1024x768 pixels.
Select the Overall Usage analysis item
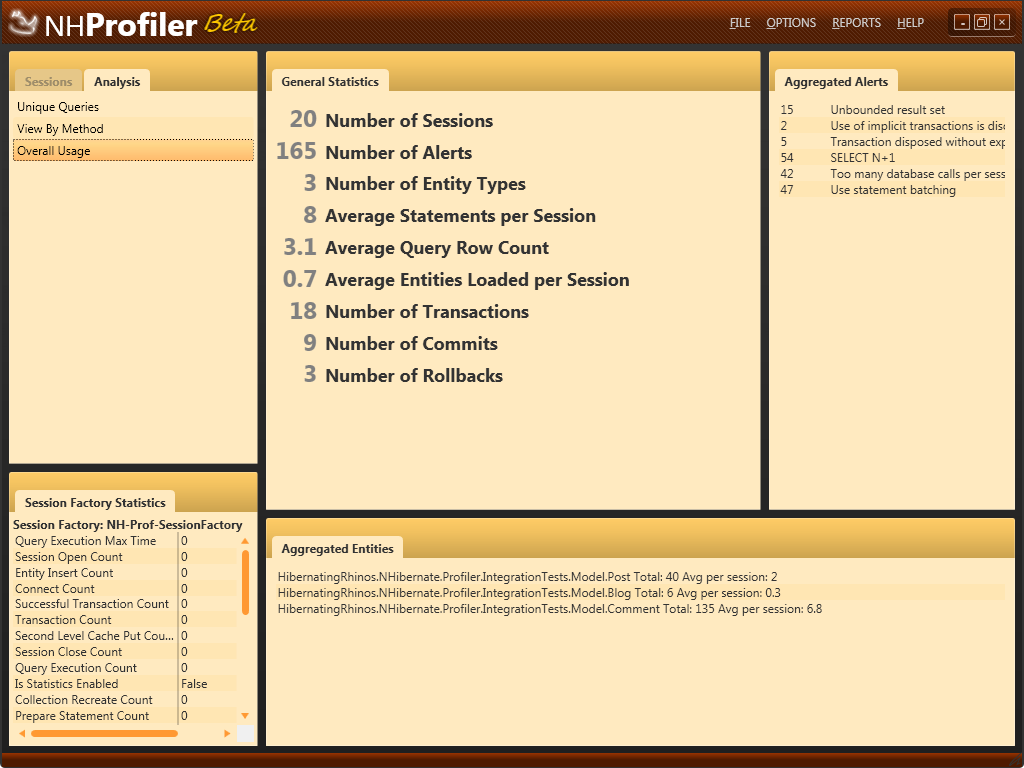(x=133, y=151)
